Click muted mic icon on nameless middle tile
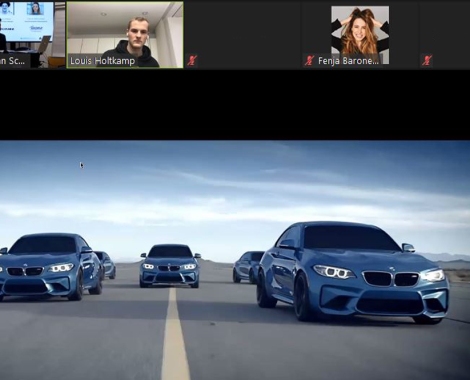This screenshot has width=470, height=380. pyautogui.click(x=192, y=61)
